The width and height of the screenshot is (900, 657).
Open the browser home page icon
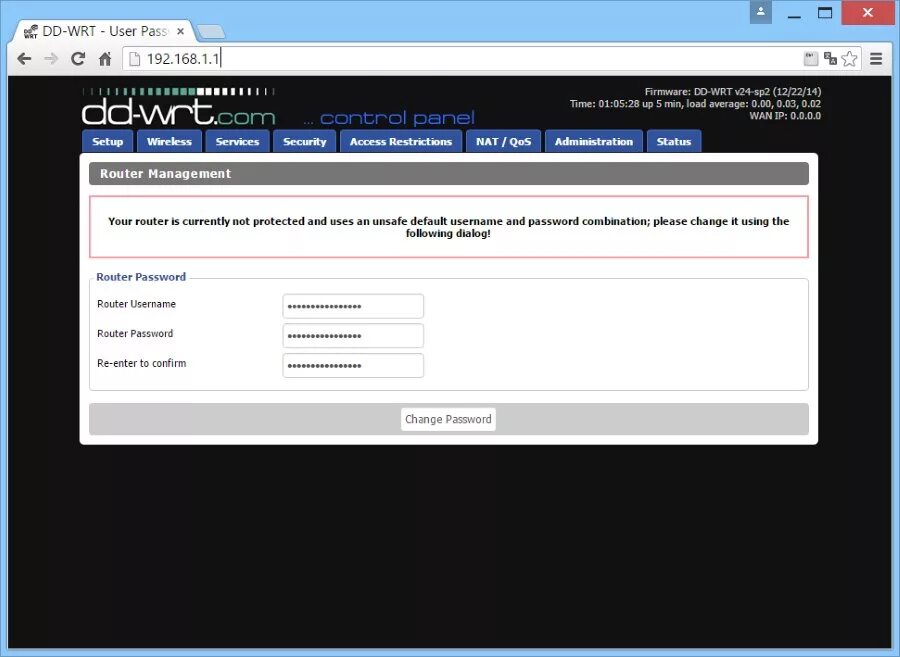pos(105,58)
